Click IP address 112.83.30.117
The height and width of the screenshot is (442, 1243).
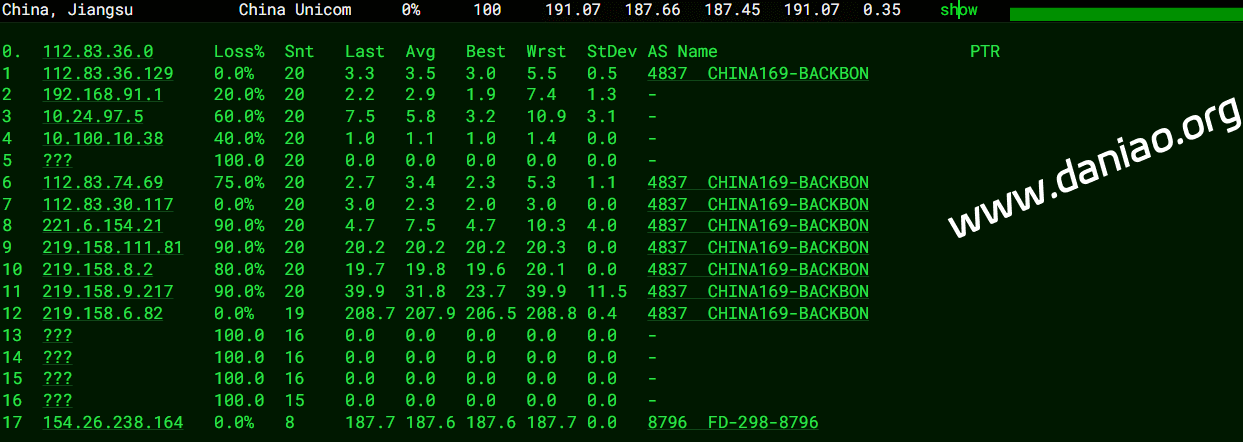(108, 204)
